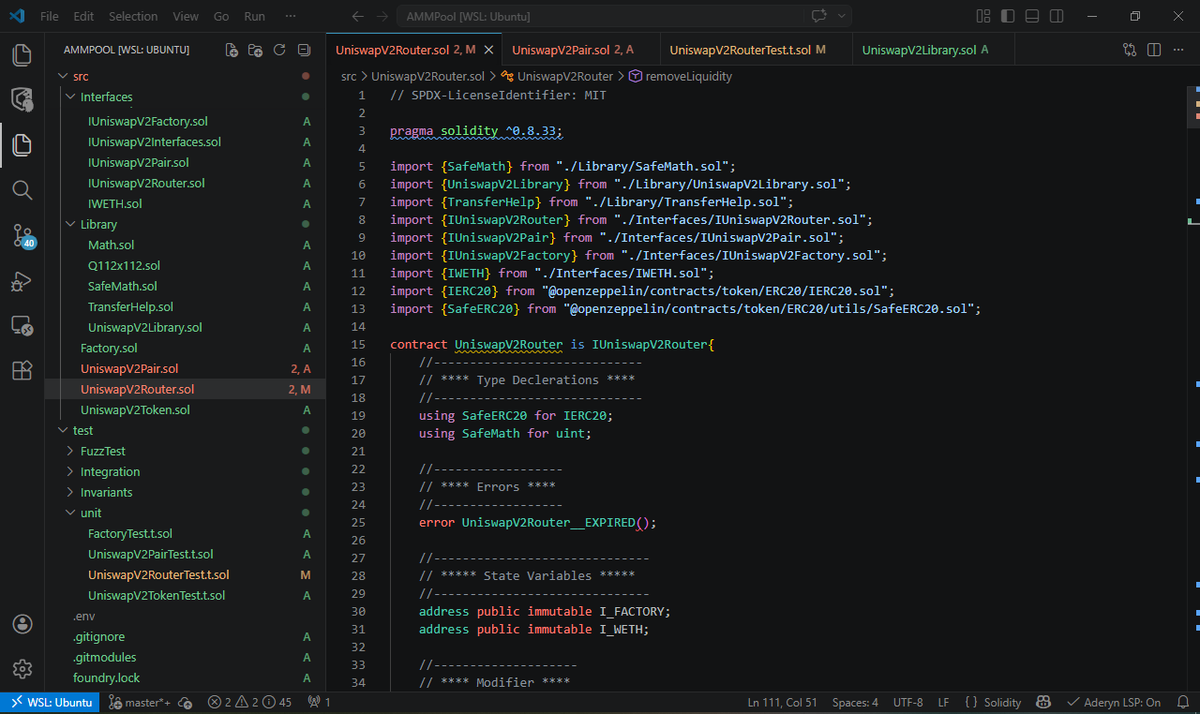This screenshot has width=1200, height=714.
Task: Collapse the test folder
Action: coord(185,430)
